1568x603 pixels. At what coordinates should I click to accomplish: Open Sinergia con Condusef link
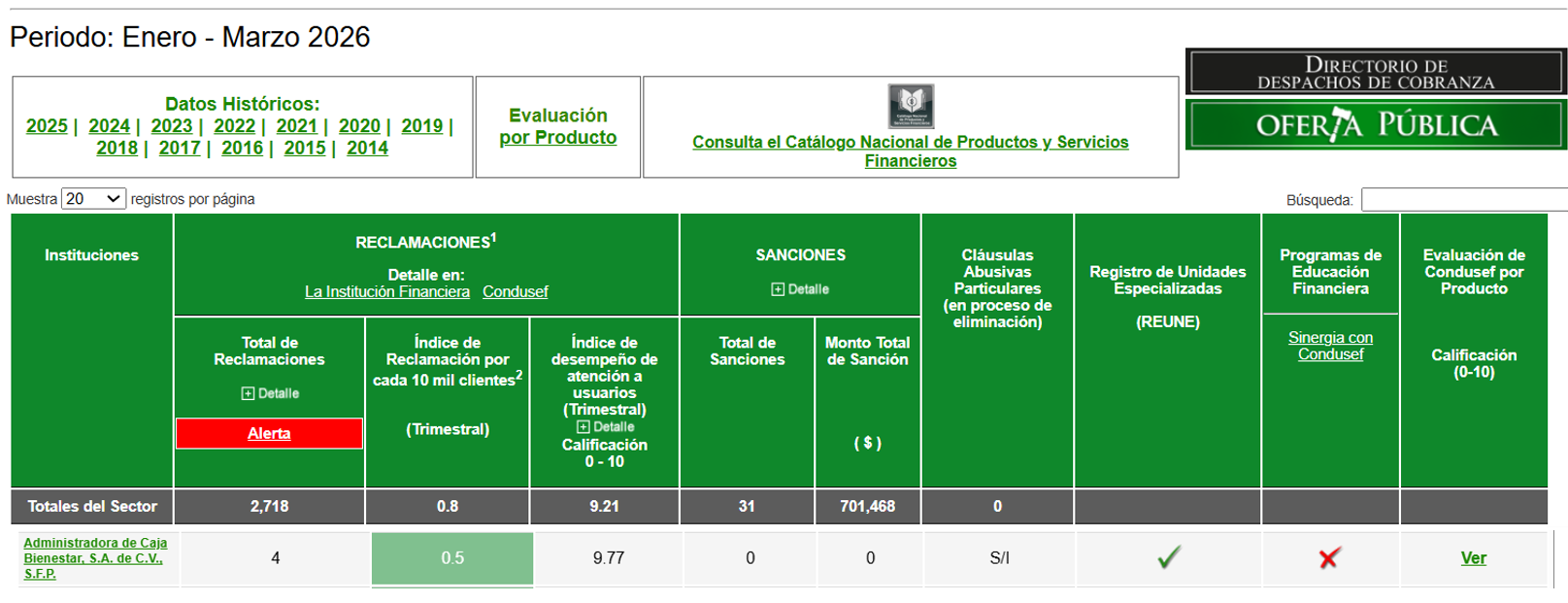pyautogui.click(x=1330, y=346)
